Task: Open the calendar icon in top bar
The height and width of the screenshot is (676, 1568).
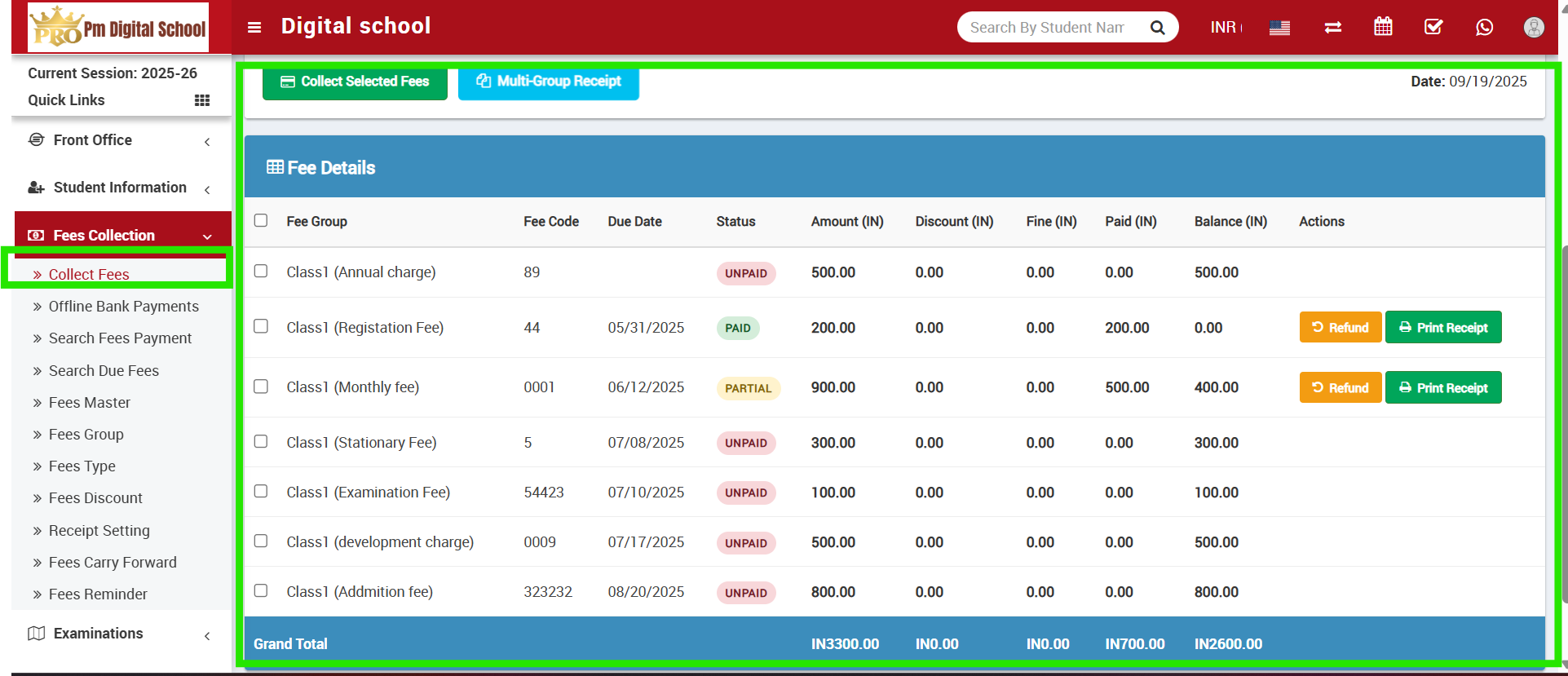Action: (1383, 27)
